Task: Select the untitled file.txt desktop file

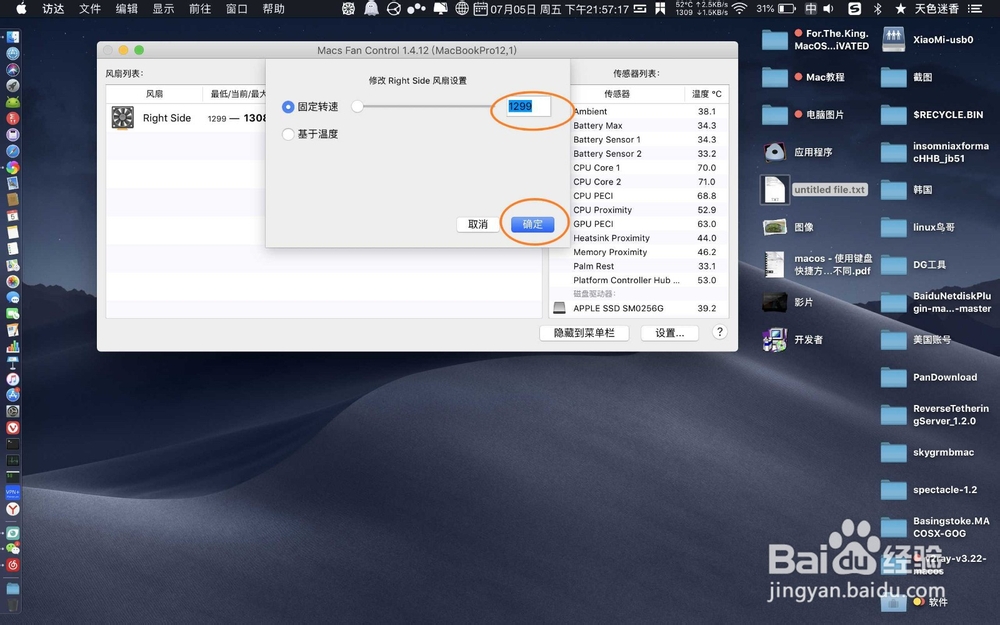Action: pos(814,189)
